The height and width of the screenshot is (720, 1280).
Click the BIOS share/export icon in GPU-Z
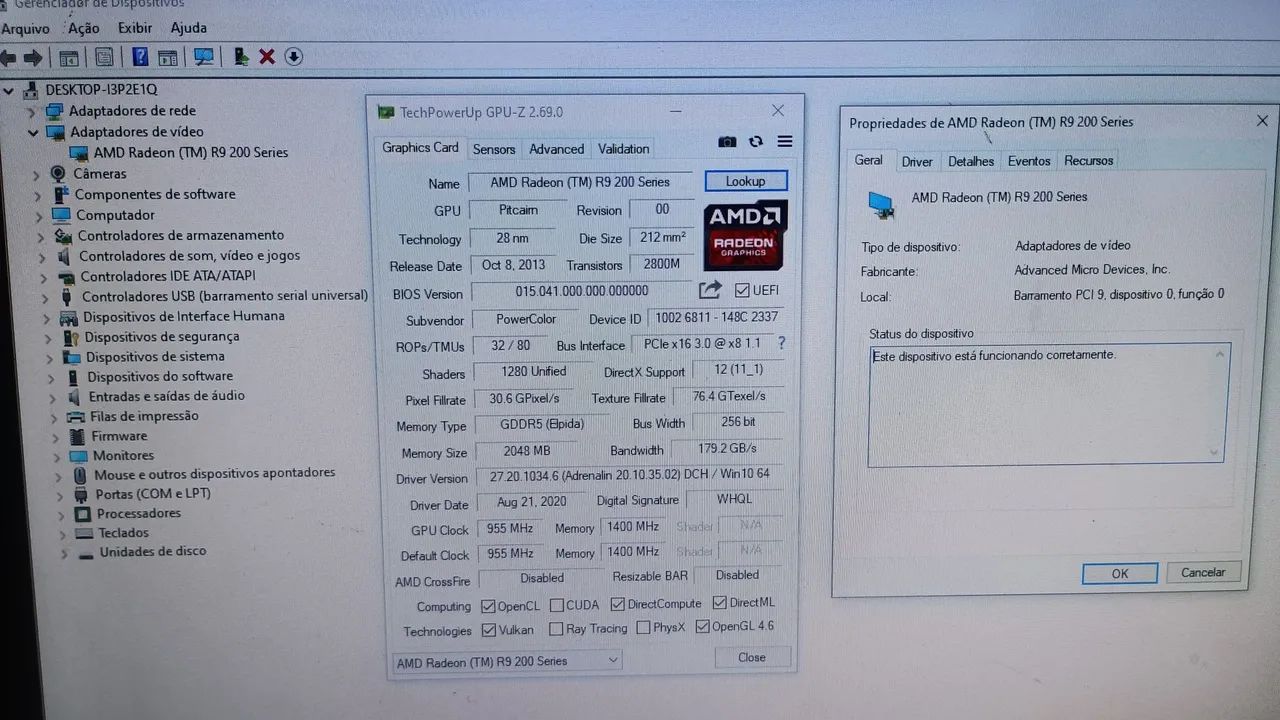click(x=710, y=290)
